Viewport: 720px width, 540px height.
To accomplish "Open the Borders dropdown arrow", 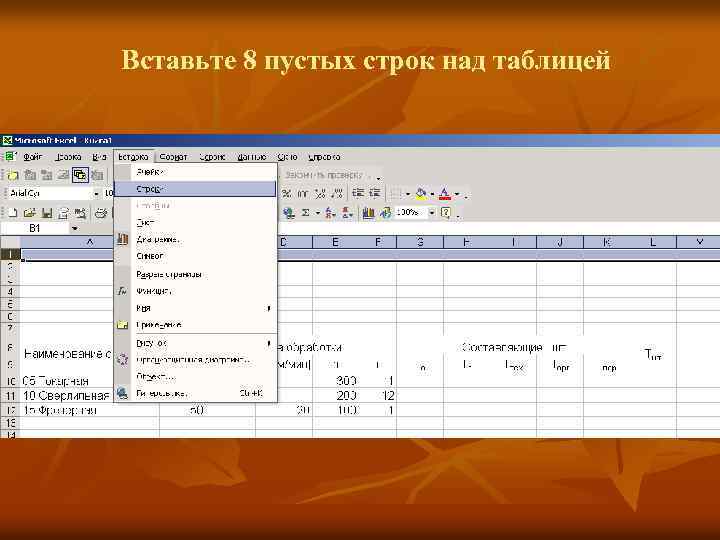I will pyautogui.click(x=408, y=194).
